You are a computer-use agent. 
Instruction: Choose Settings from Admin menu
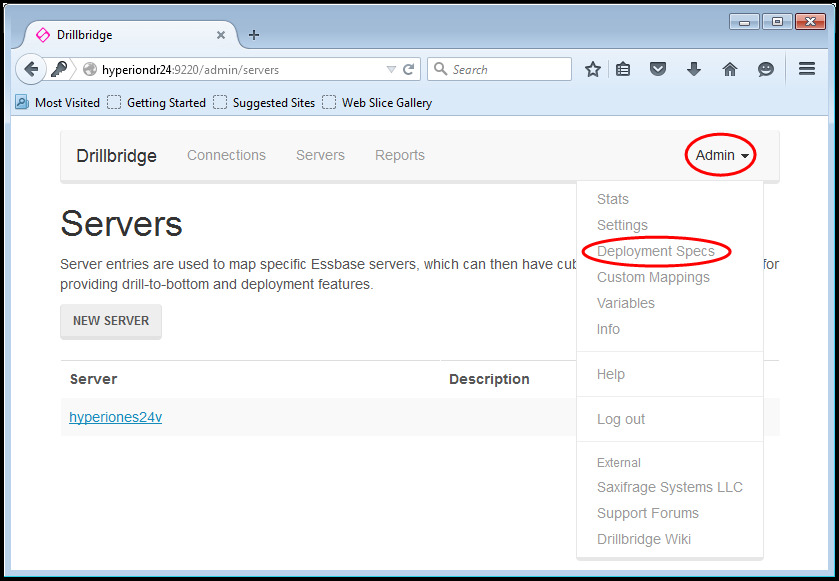point(622,225)
